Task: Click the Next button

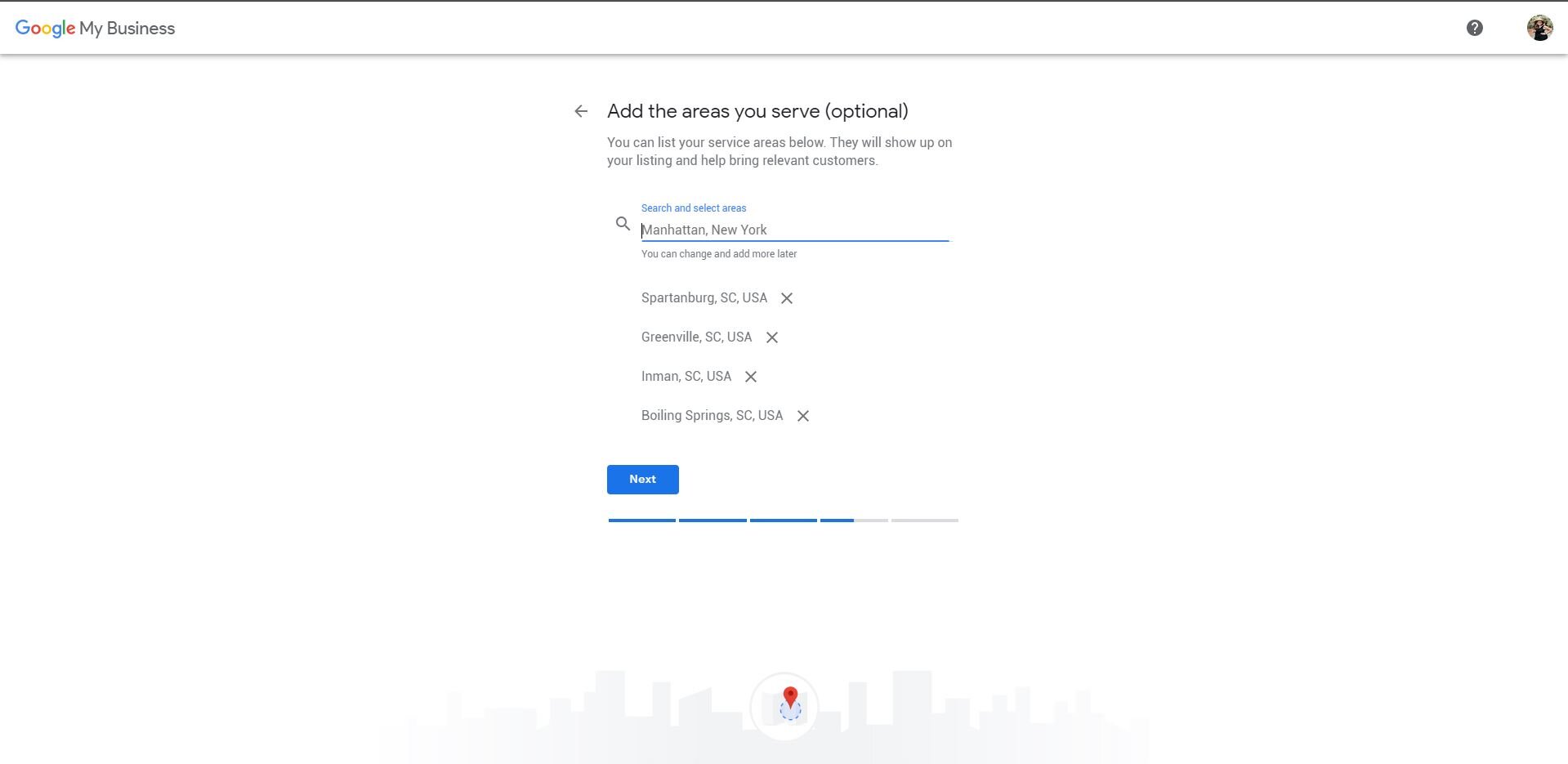Action: [x=642, y=480]
